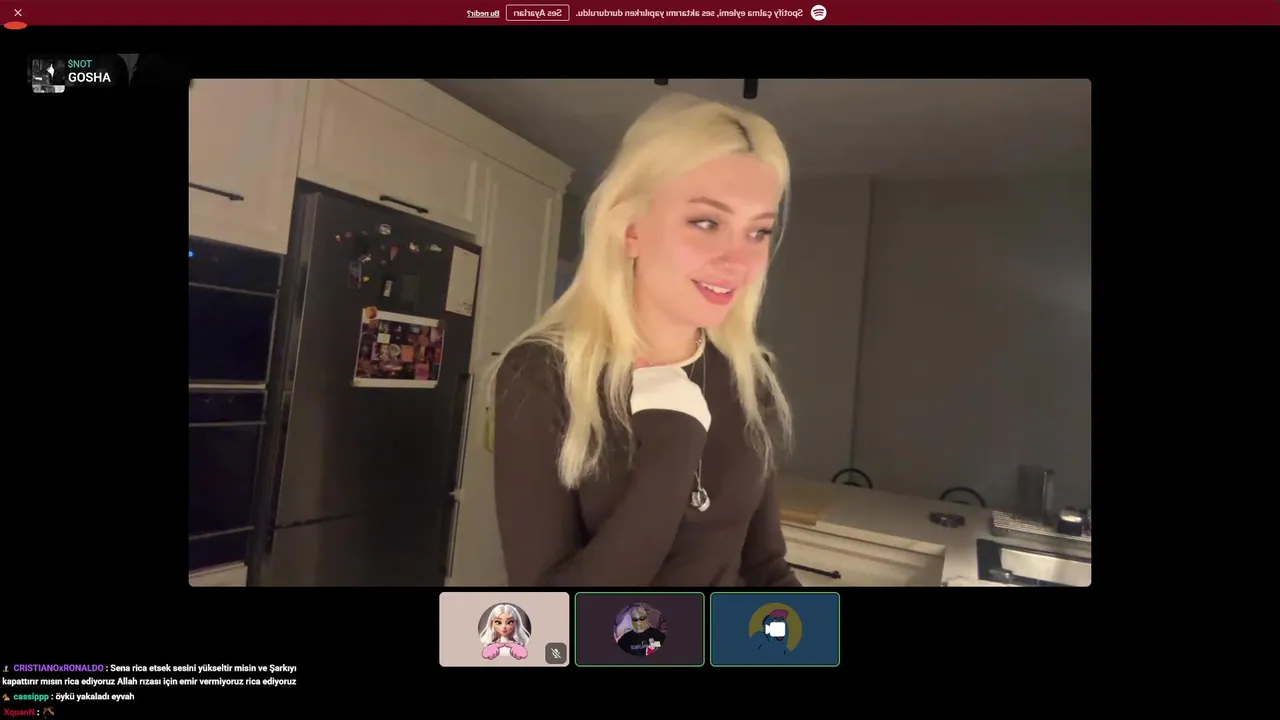Click the username CRISTIANOxRONALDO in chat
Screen dimensions: 1280x720
58,668
